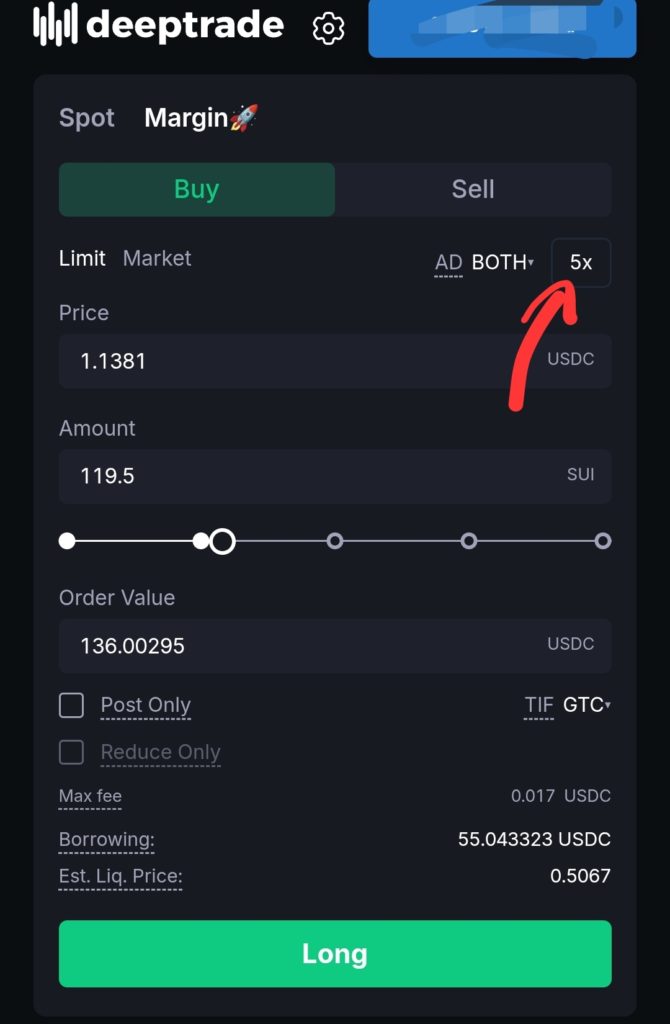Enable the Post Only checkbox
Screen dimensions: 670x1024
click(x=72, y=705)
